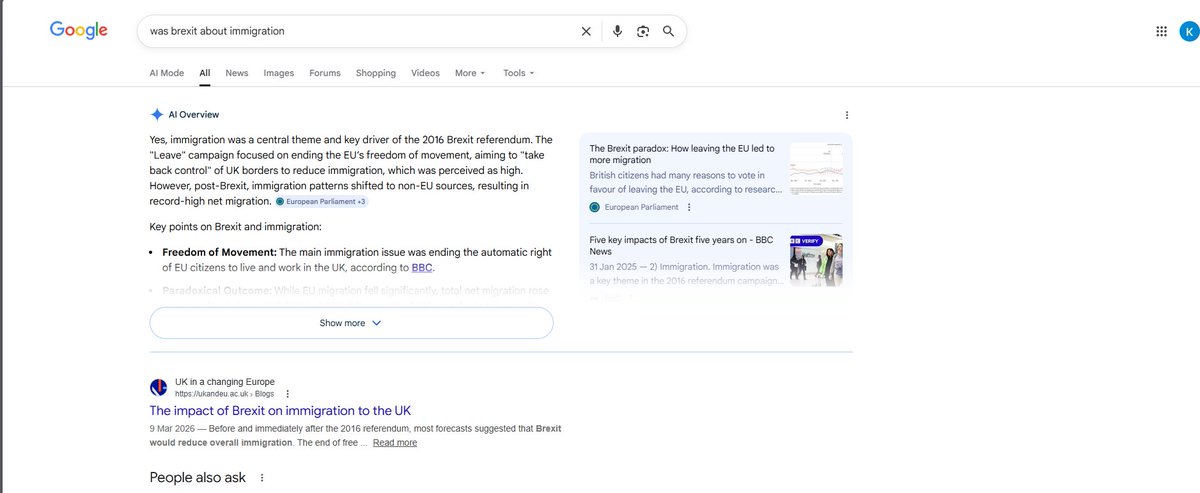Open the Videos tab

tap(425, 73)
